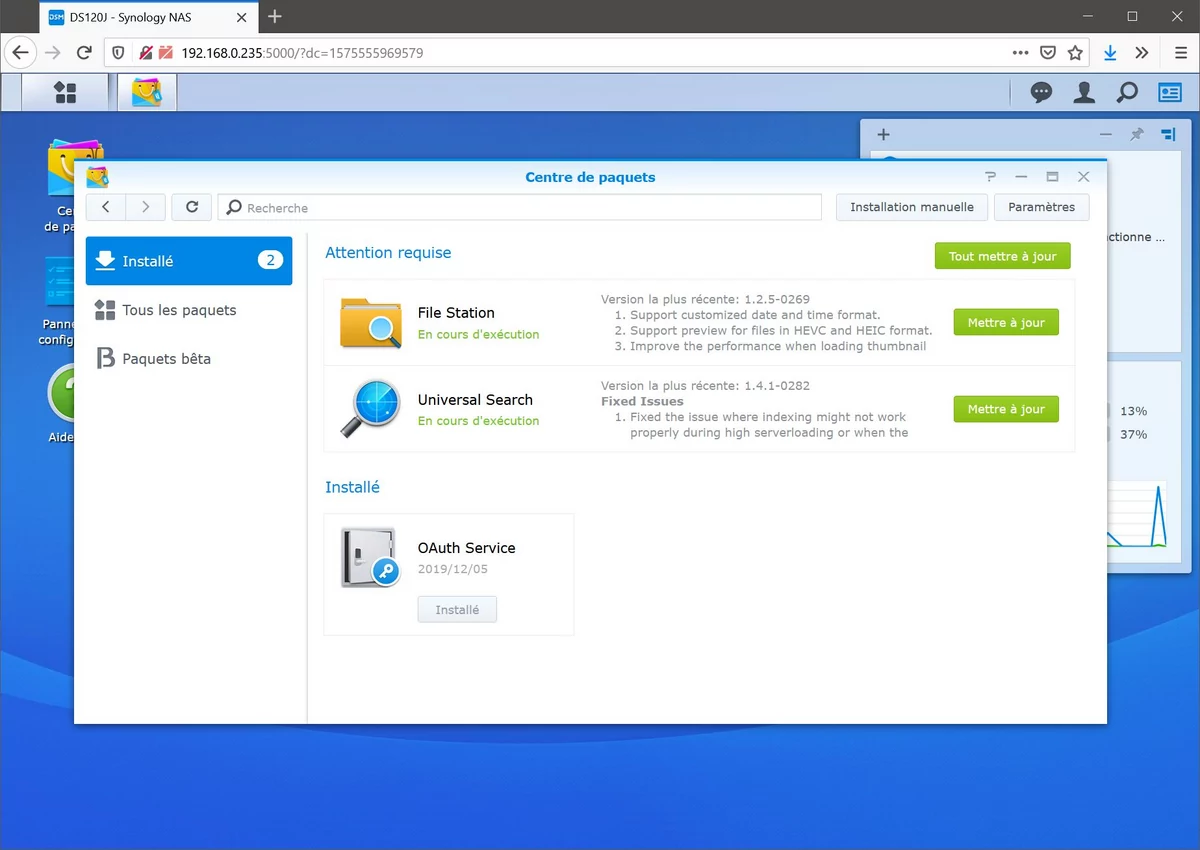1200x850 pixels.
Task: Click the 37% value in the widget
Action: pyautogui.click(x=1133, y=434)
